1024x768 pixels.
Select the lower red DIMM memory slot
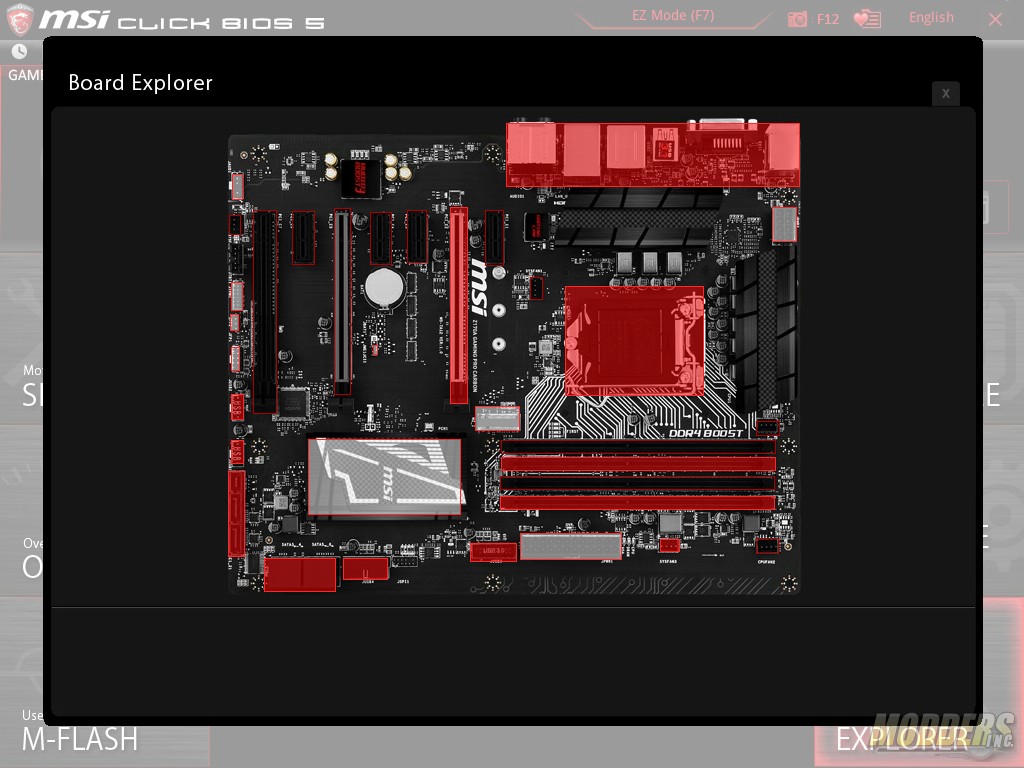tap(637, 502)
